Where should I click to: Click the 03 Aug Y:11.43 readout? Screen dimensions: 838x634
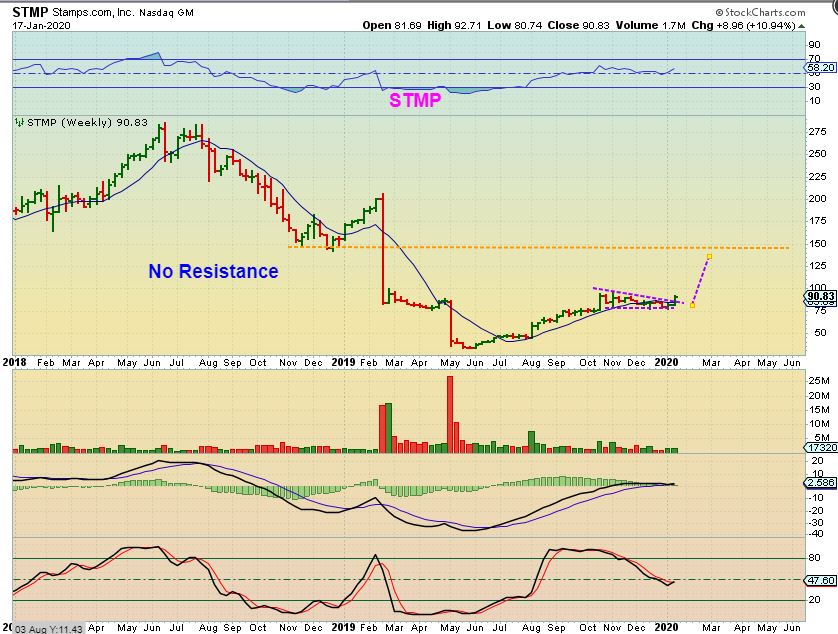tap(49, 629)
